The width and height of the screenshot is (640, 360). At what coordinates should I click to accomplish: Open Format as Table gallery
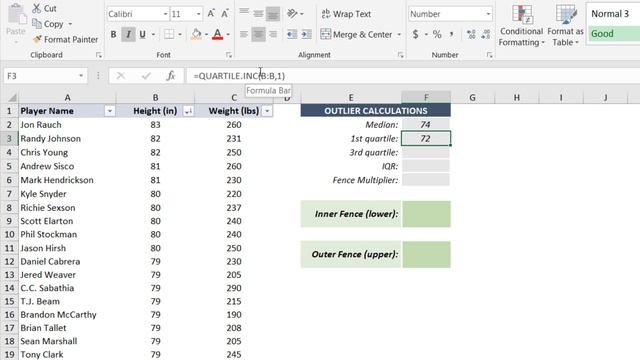565,25
